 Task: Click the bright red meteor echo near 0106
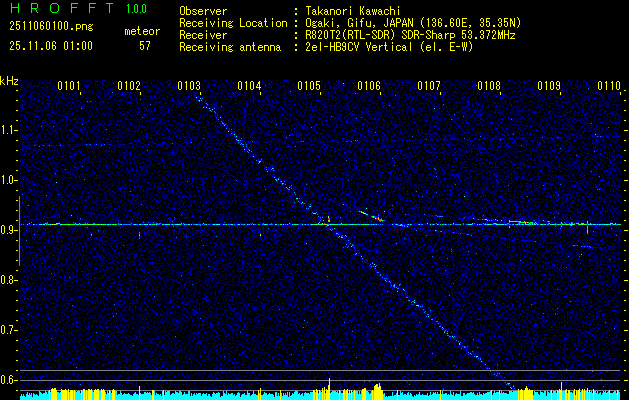pos(377,218)
